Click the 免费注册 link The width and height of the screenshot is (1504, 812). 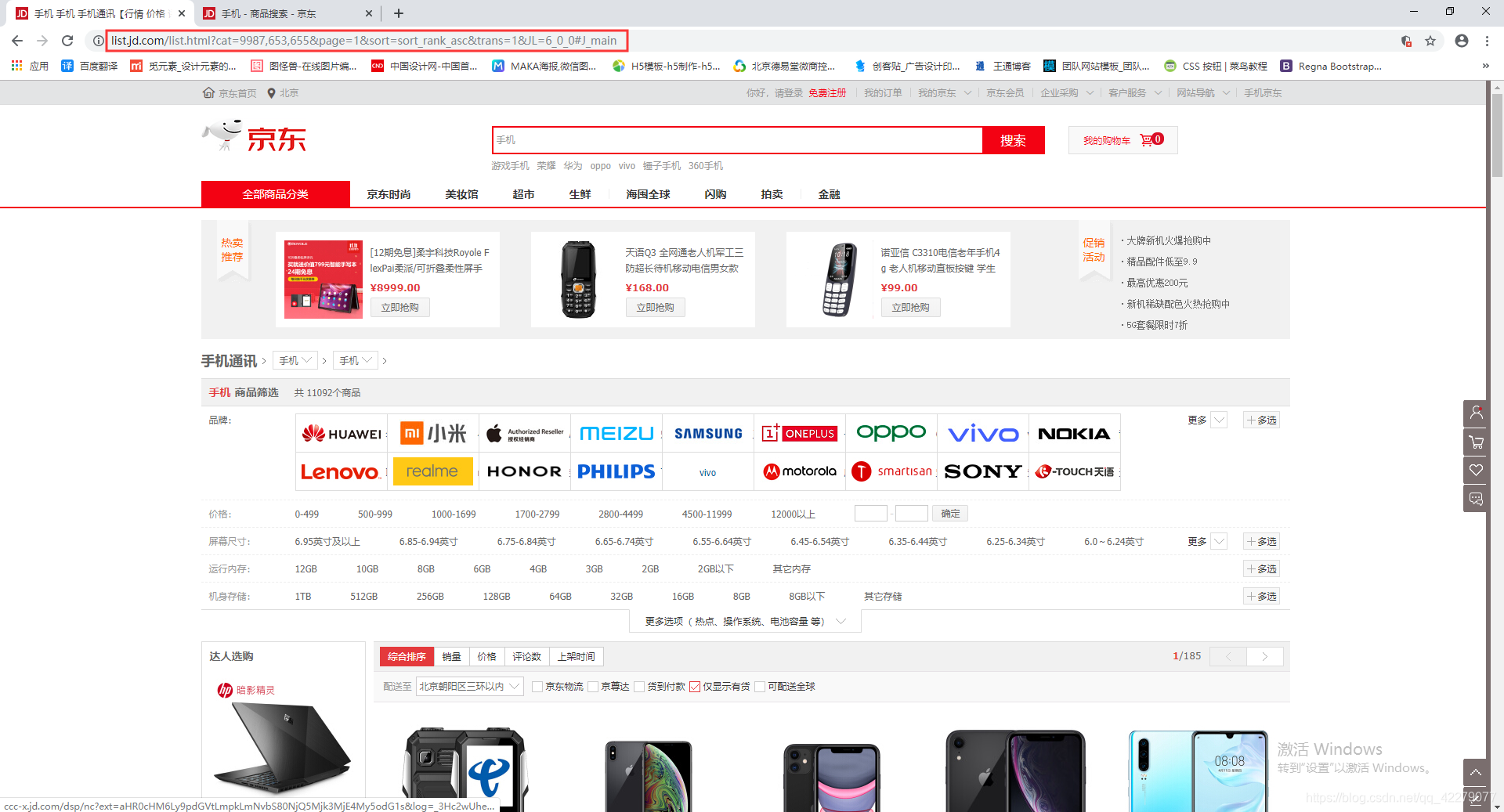pyautogui.click(x=827, y=93)
